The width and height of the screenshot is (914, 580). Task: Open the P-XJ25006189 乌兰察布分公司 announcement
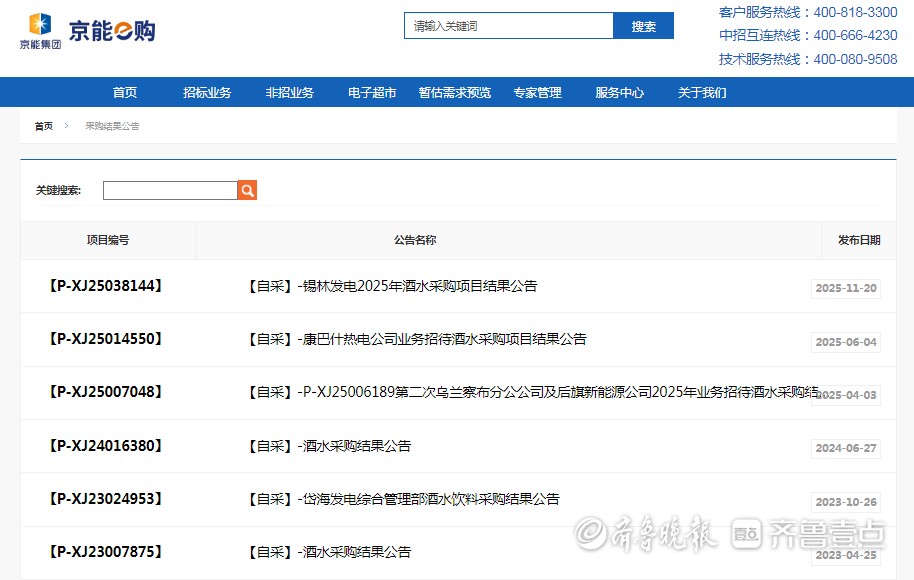pos(532,392)
